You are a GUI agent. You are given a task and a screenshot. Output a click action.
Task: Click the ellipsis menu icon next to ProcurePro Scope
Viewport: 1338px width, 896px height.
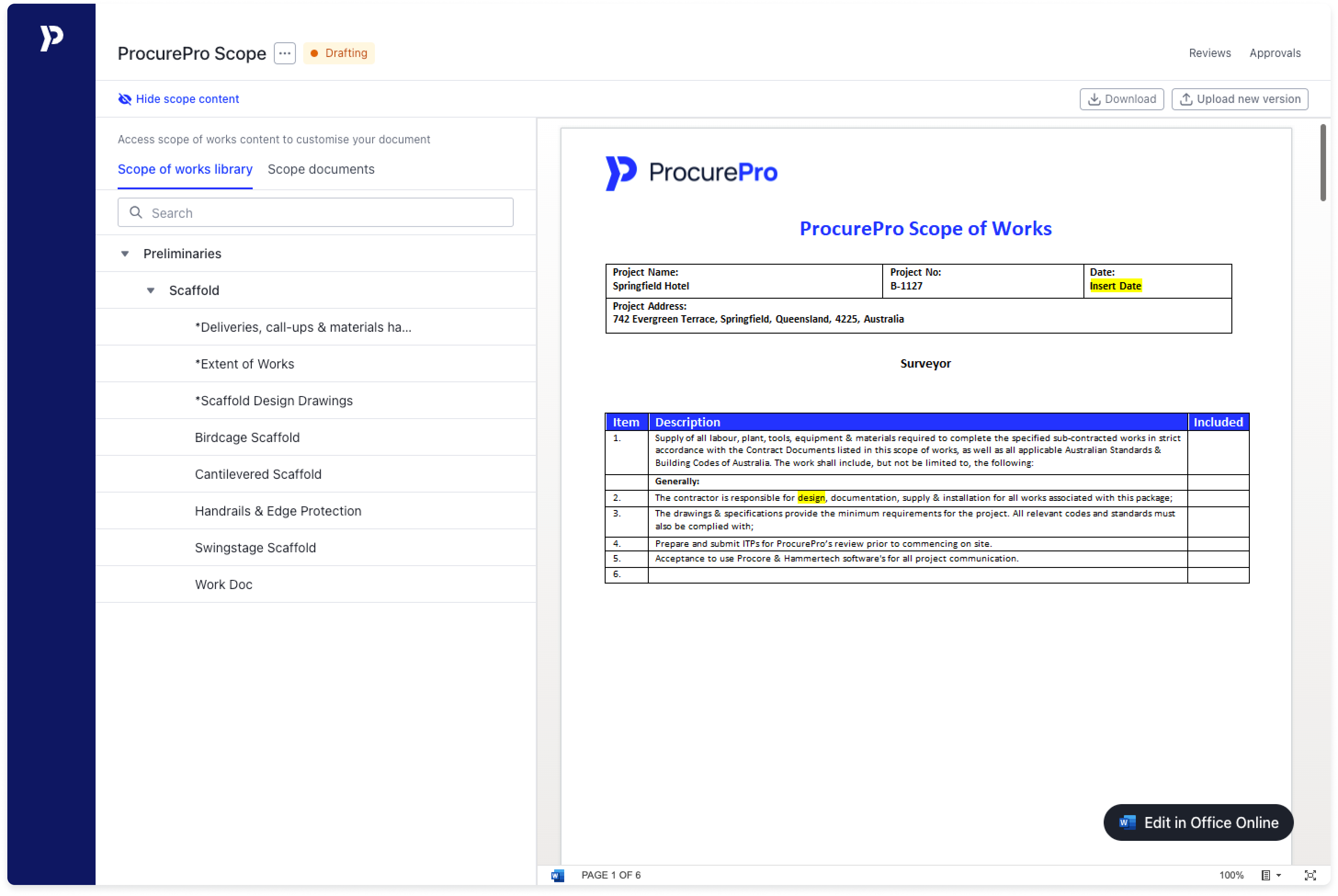point(284,53)
